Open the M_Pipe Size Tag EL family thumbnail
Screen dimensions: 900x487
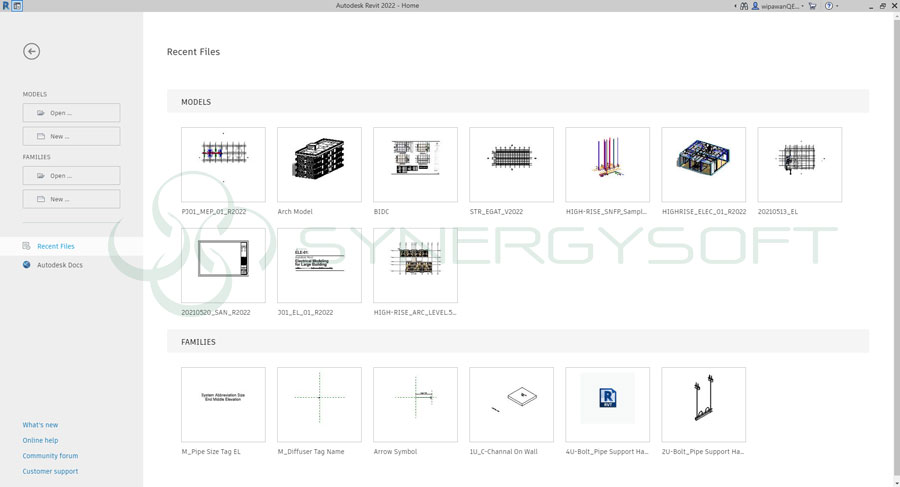[x=223, y=404]
